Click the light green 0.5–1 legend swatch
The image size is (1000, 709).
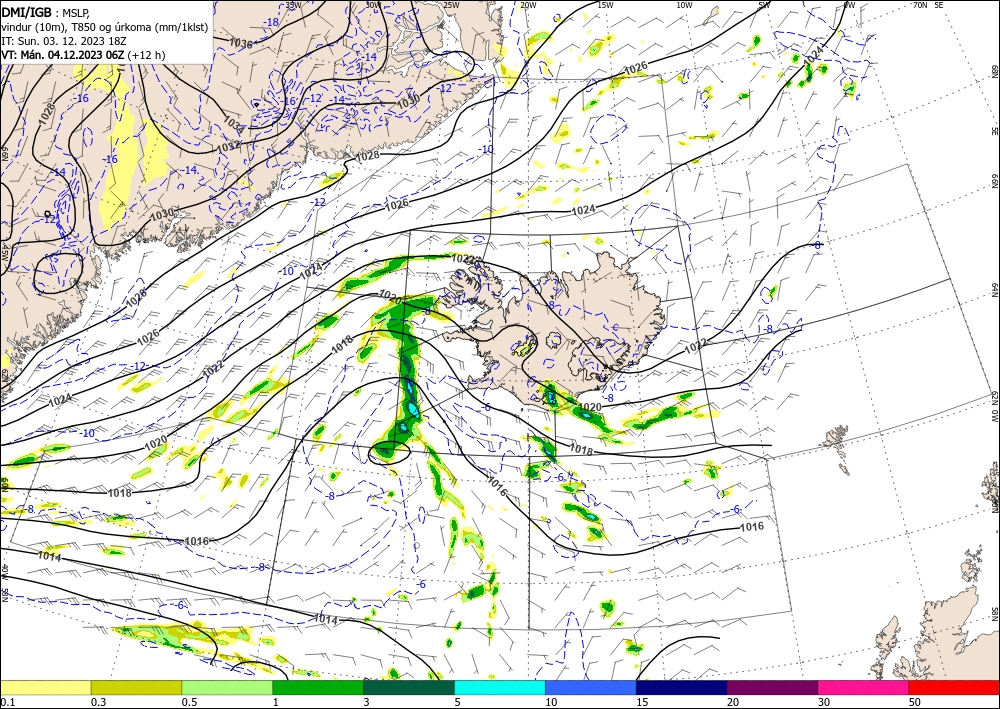227,687
